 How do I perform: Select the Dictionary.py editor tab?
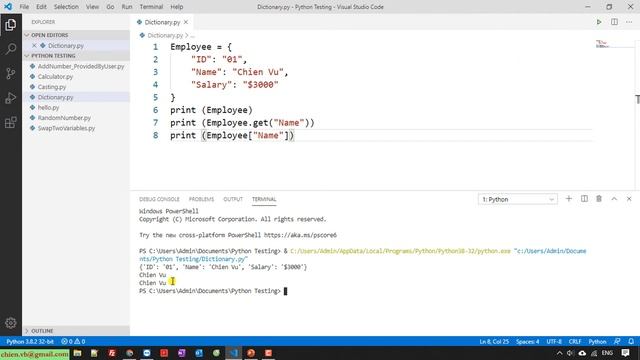tap(162, 22)
